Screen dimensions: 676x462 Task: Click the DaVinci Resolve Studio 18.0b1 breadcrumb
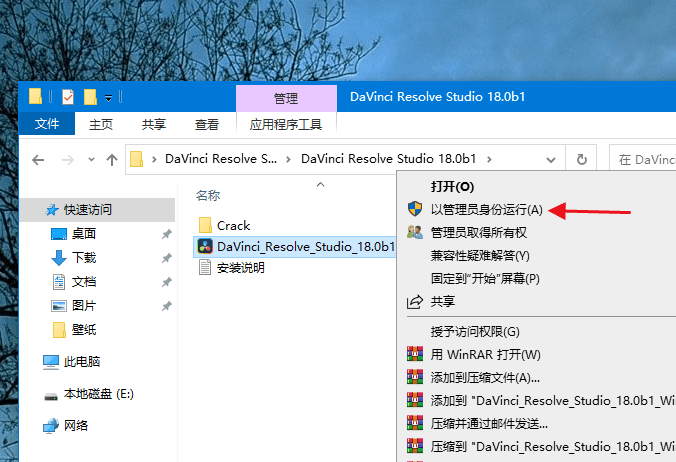[x=389, y=159]
